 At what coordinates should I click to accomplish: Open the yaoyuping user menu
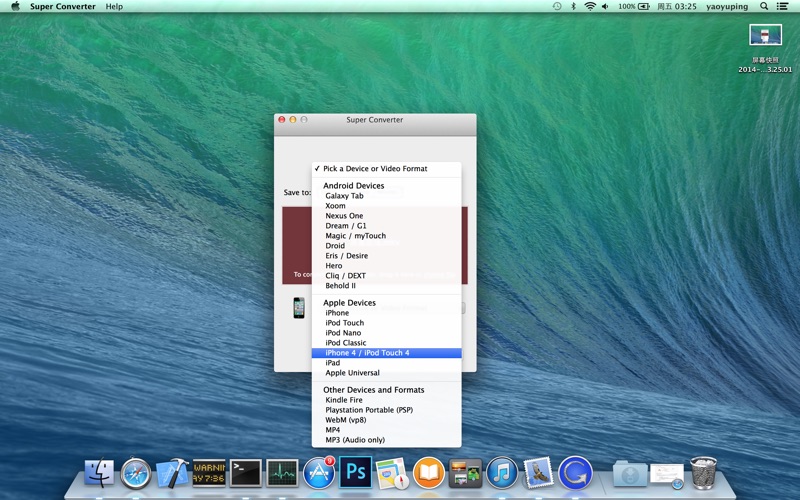coord(727,7)
